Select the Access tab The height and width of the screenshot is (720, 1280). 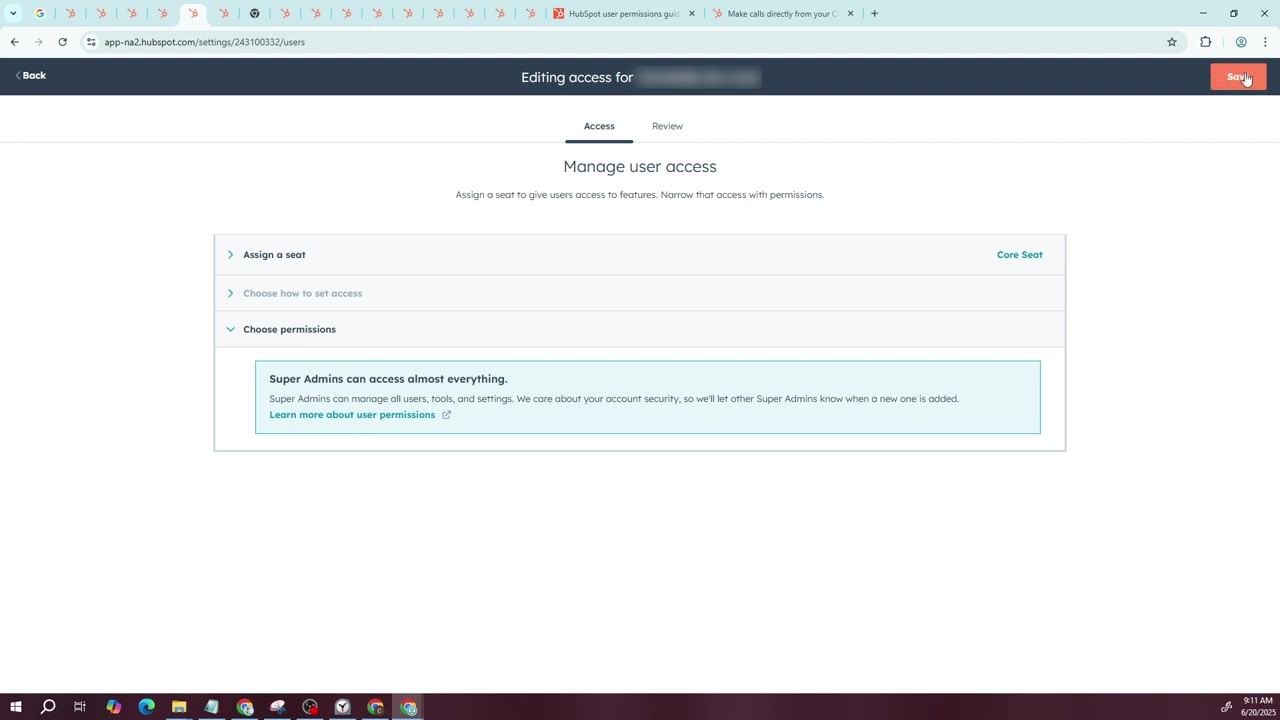pyautogui.click(x=599, y=126)
